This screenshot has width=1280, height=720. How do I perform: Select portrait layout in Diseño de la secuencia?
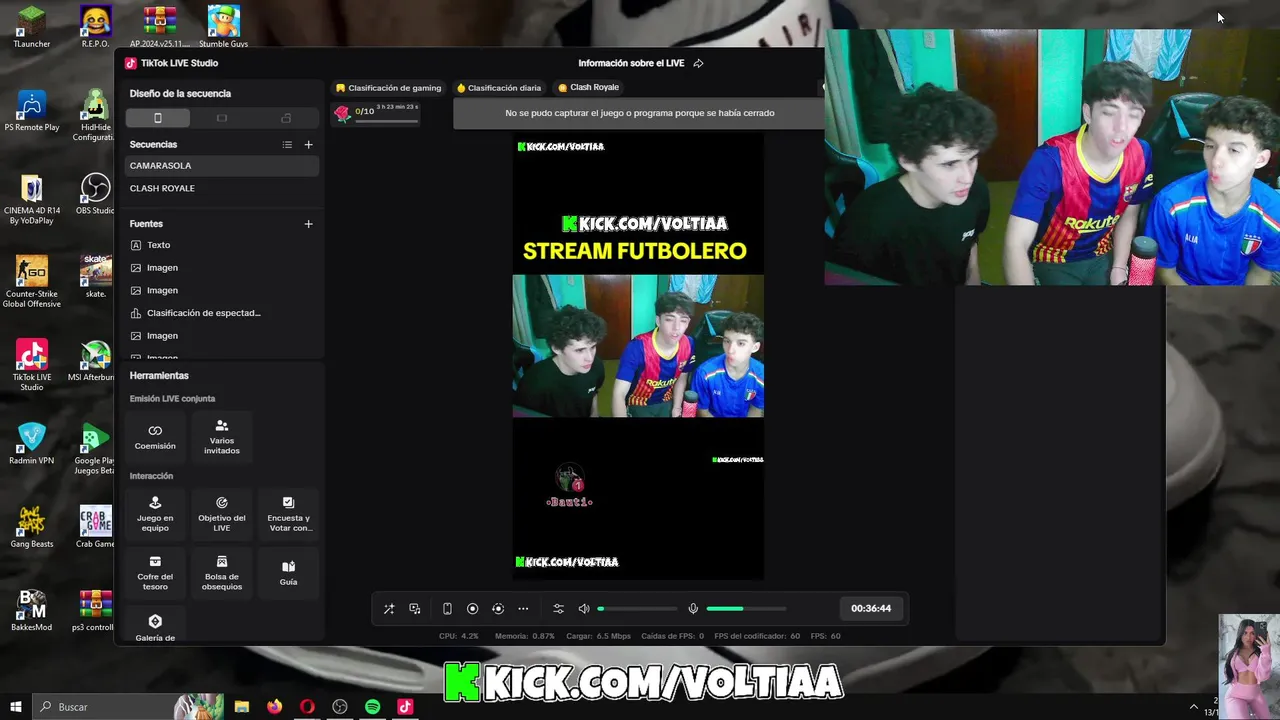[157, 118]
